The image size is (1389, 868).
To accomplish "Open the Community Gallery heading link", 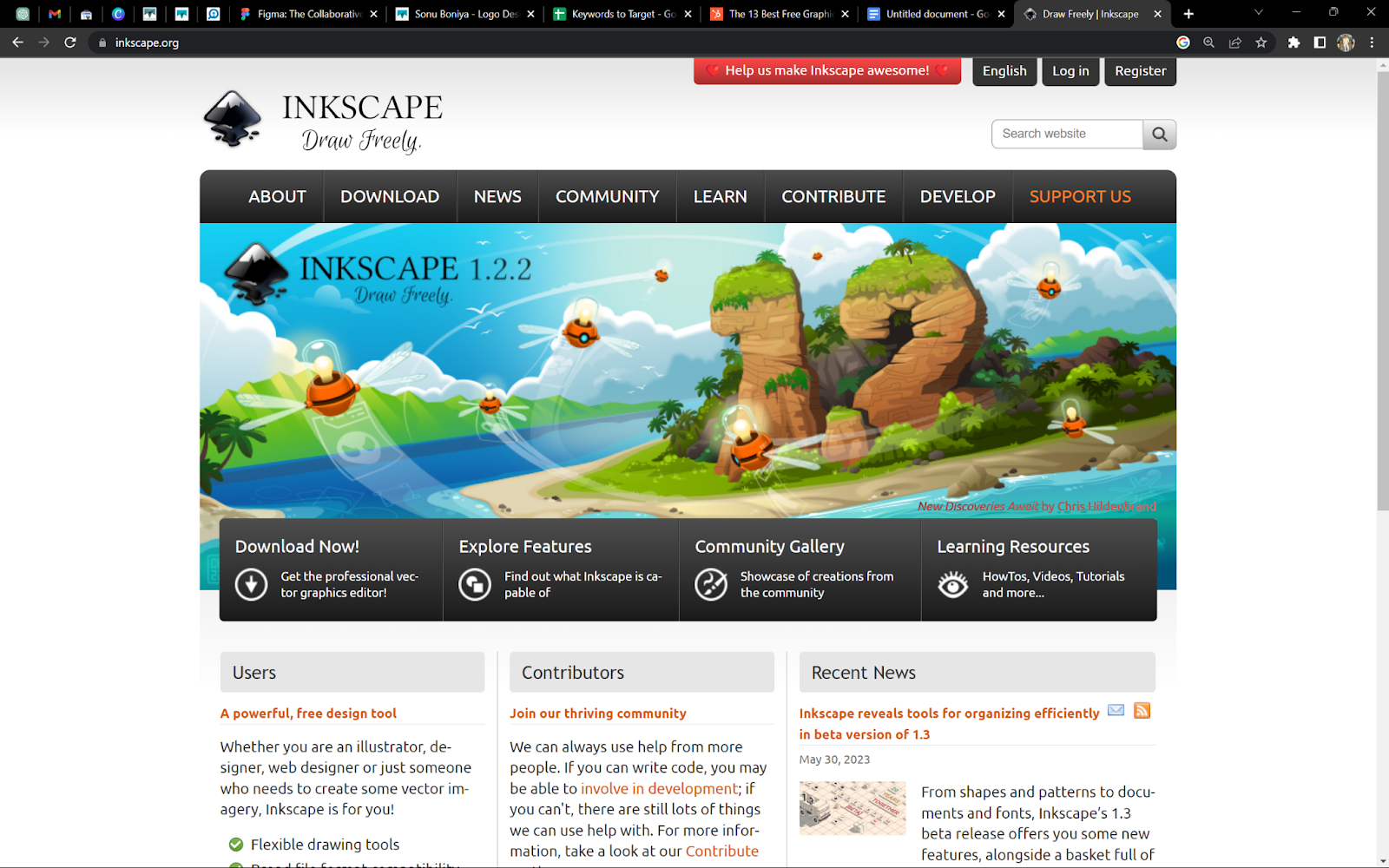I will [x=769, y=547].
